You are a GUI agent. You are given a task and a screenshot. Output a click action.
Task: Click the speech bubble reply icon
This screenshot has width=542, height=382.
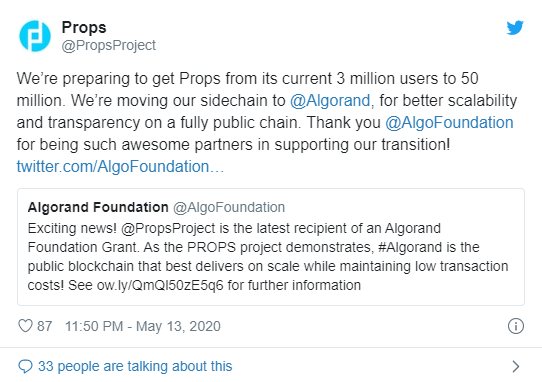(25, 366)
